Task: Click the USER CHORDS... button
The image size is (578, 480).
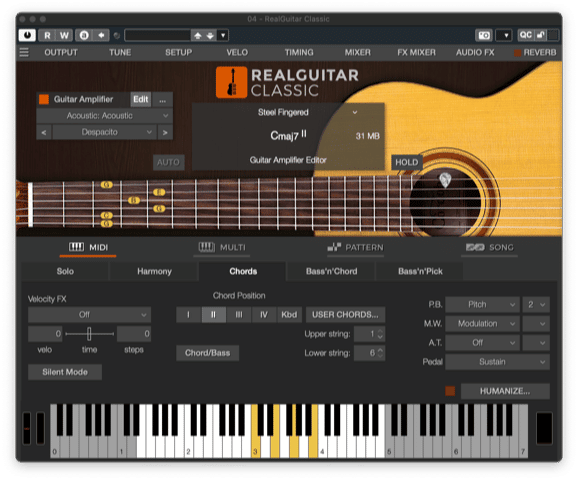Action: pyautogui.click(x=345, y=314)
